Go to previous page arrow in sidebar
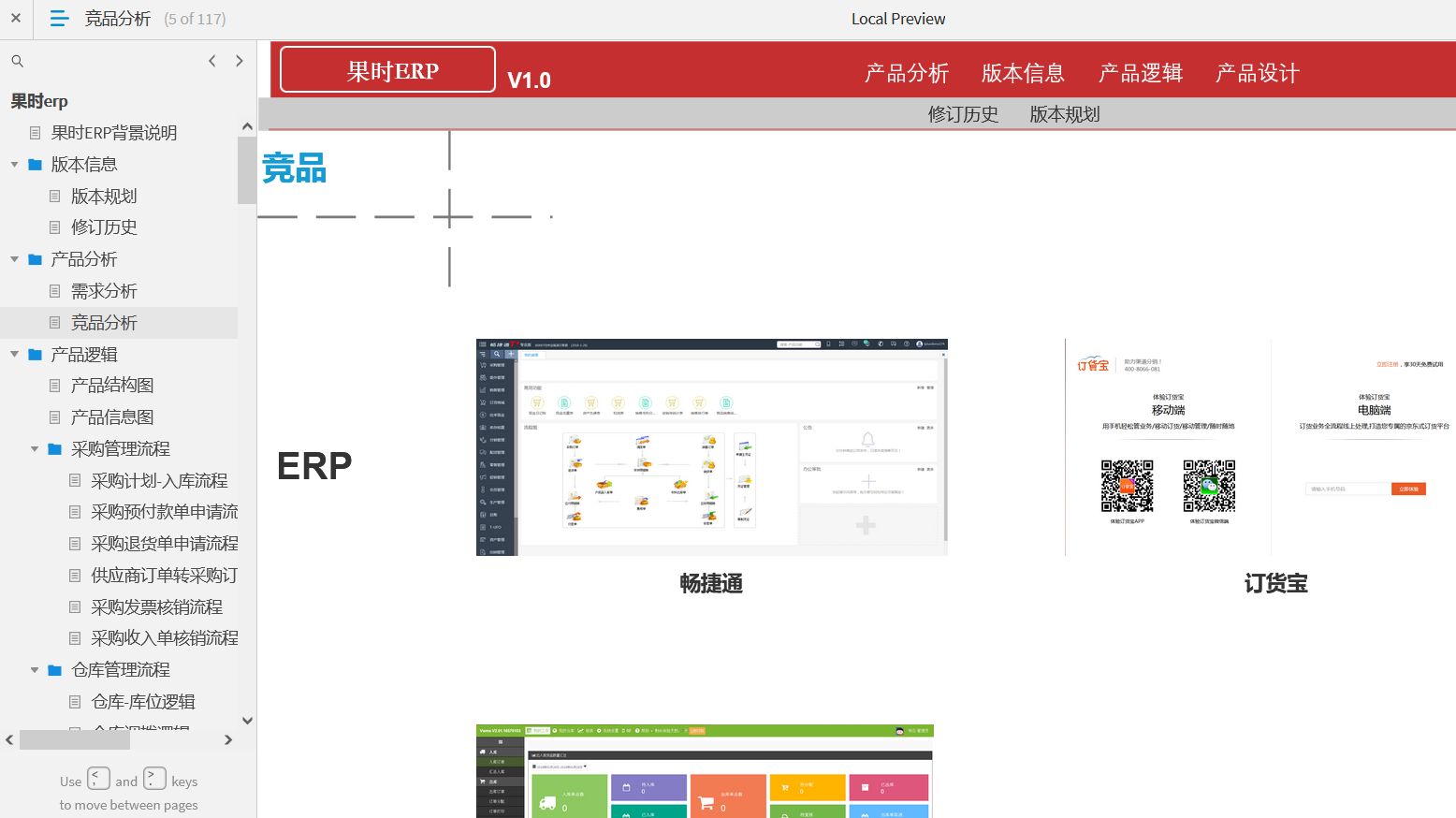The width and height of the screenshot is (1456, 818). pos(212,61)
